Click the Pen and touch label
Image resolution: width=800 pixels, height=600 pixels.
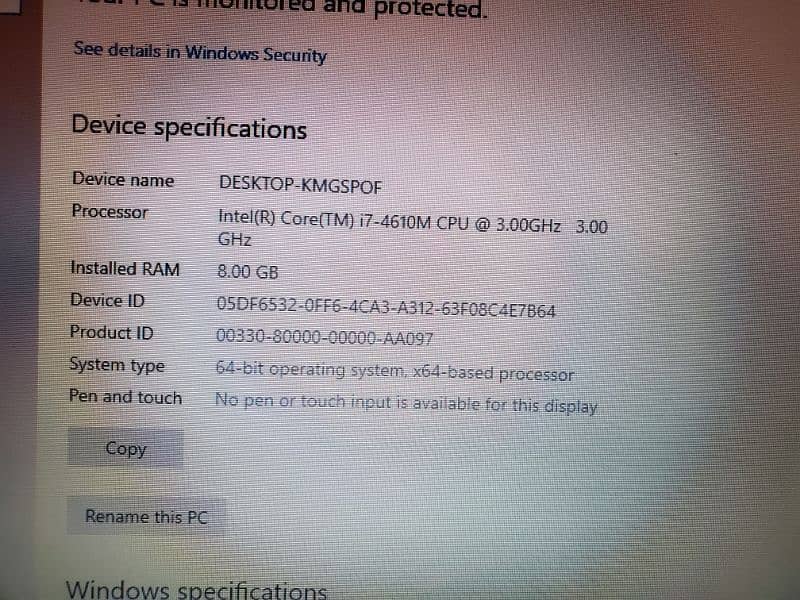[126, 396]
